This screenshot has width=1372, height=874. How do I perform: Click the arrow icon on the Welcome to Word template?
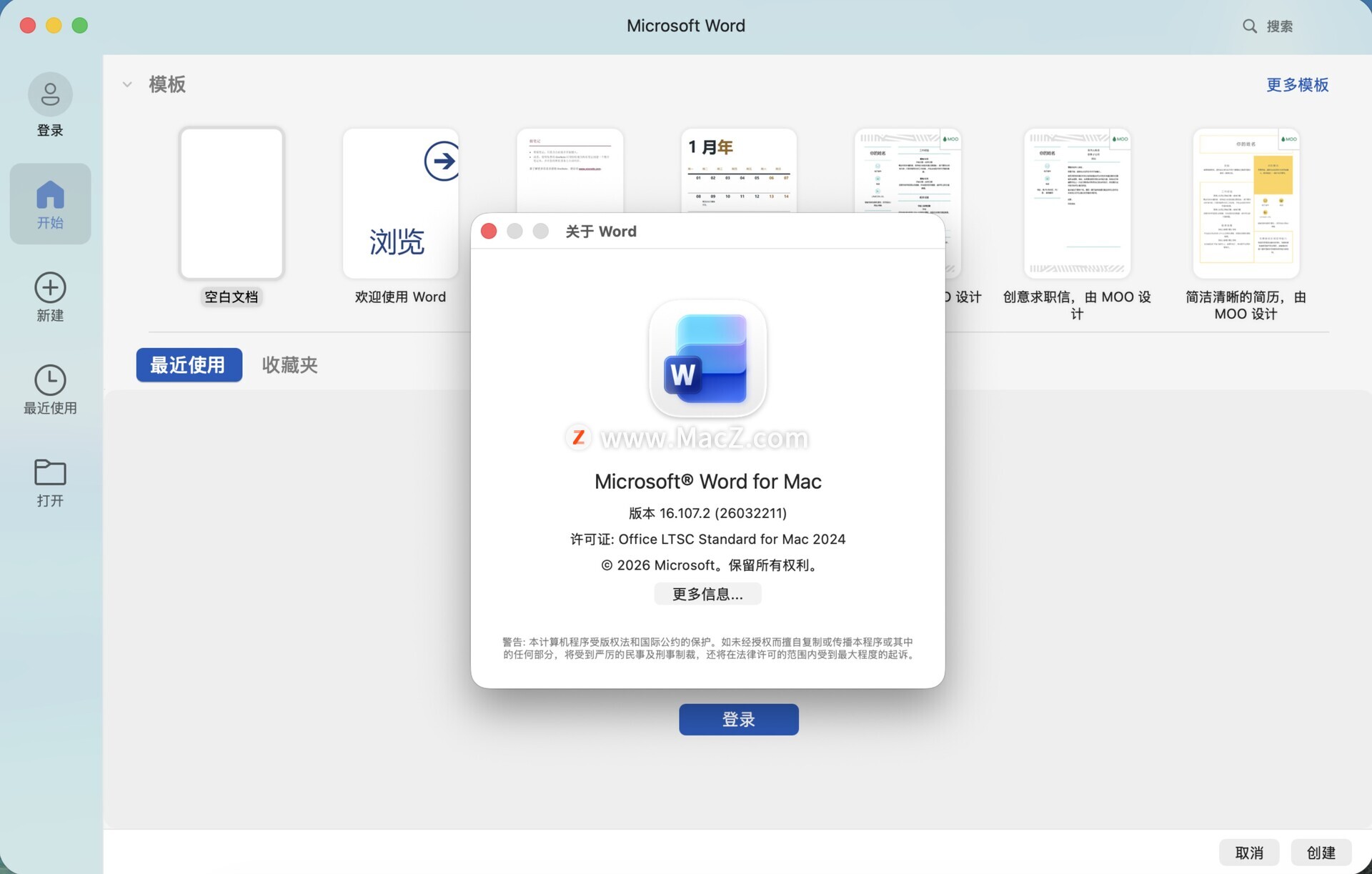tap(442, 162)
